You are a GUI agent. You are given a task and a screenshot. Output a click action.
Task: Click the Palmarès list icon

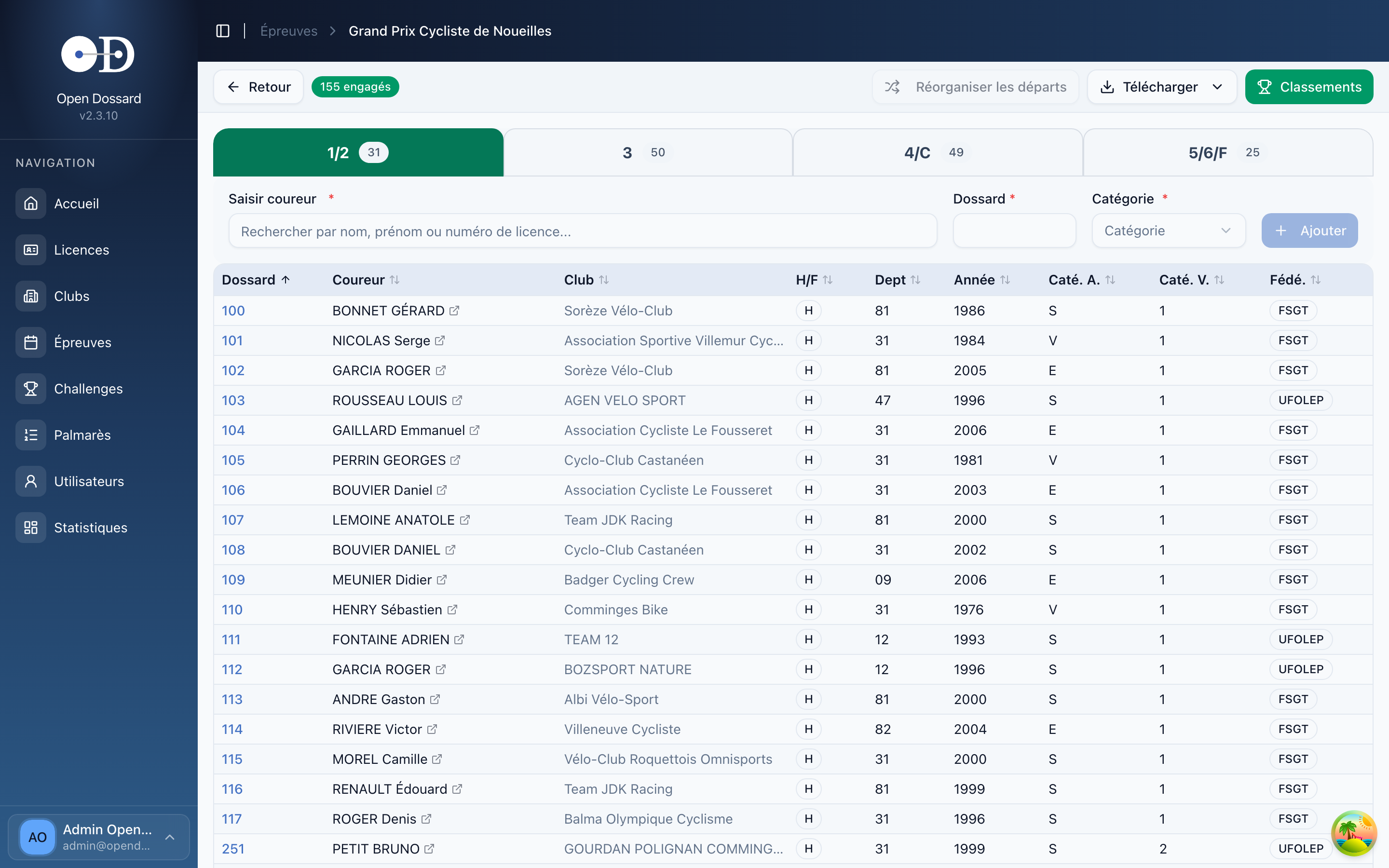coord(31,435)
